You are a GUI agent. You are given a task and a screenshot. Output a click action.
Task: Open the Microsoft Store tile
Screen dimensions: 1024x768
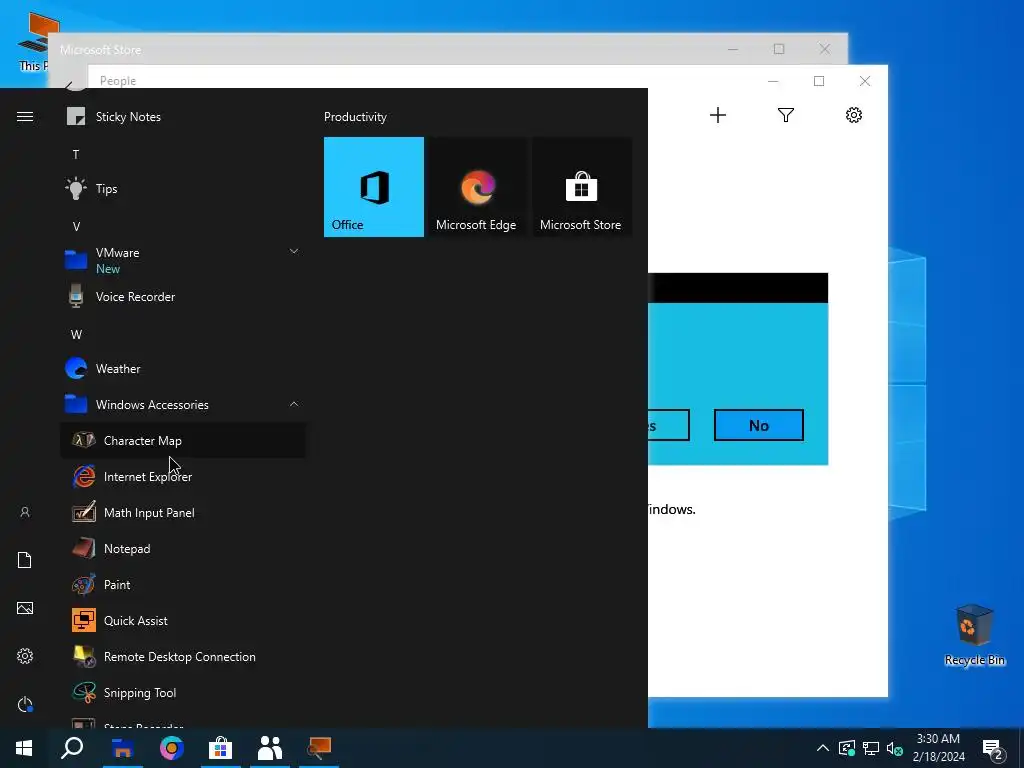(581, 187)
